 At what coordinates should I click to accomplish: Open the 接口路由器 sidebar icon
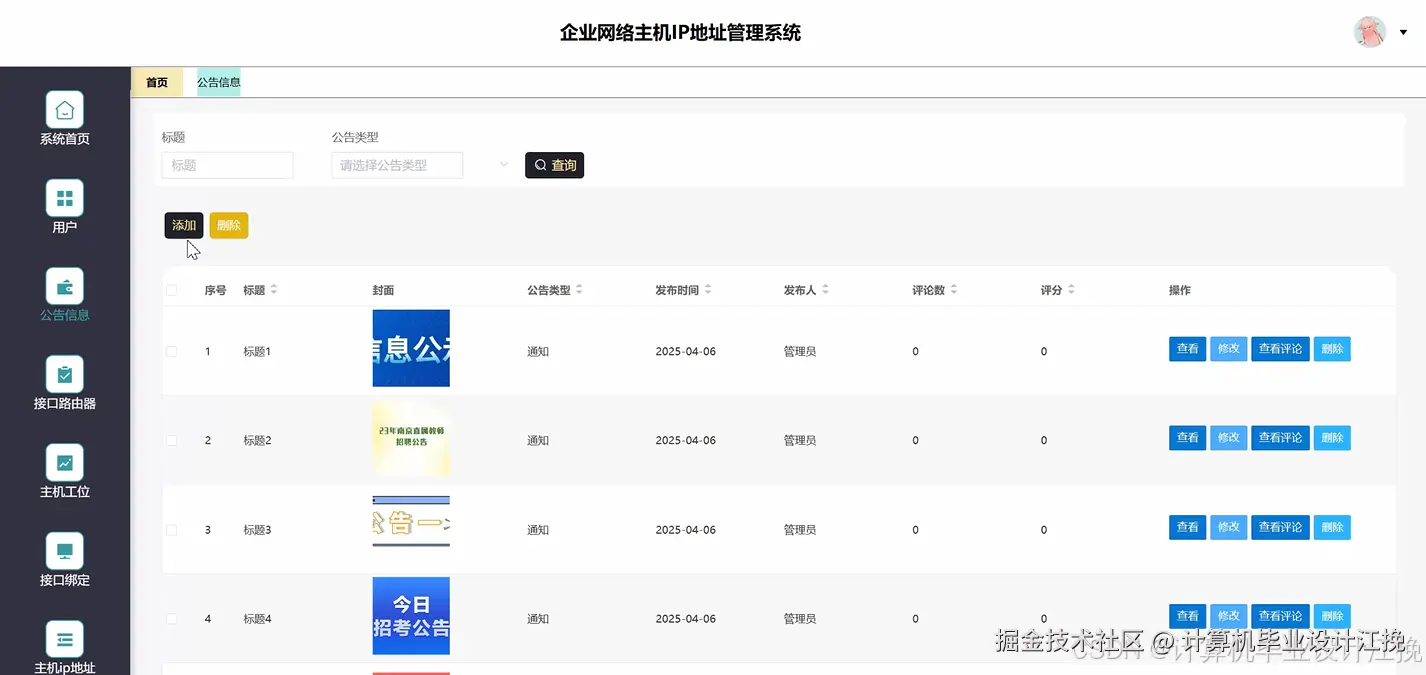[x=64, y=375]
